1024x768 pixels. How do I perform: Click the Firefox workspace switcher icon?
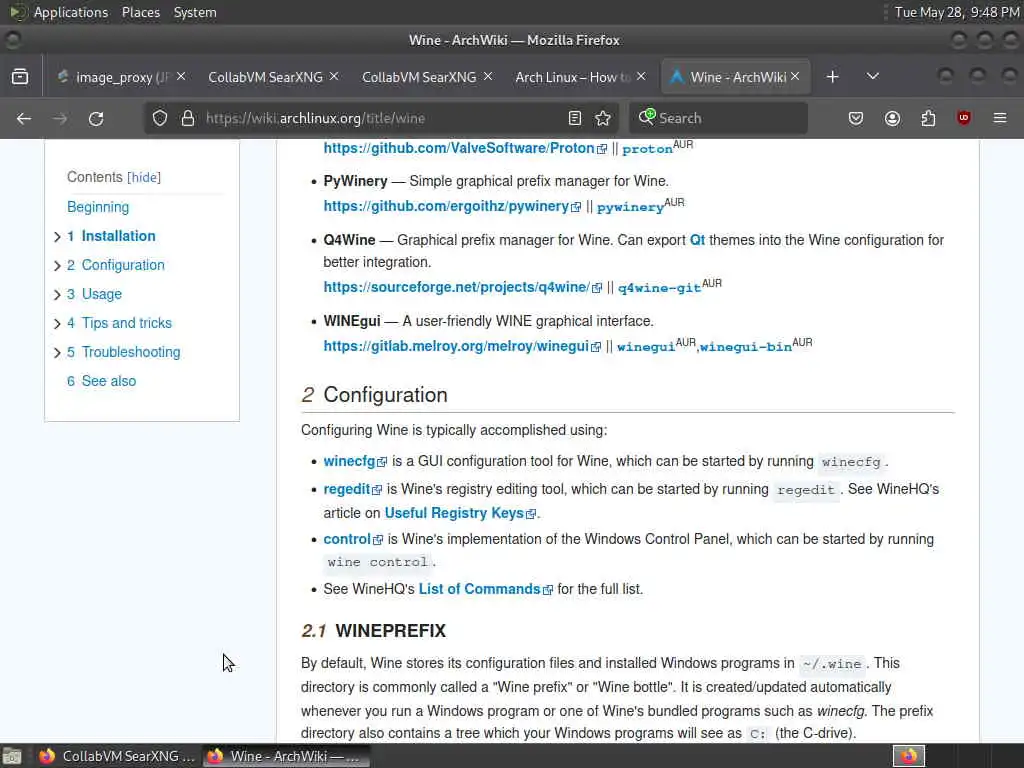click(909, 756)
